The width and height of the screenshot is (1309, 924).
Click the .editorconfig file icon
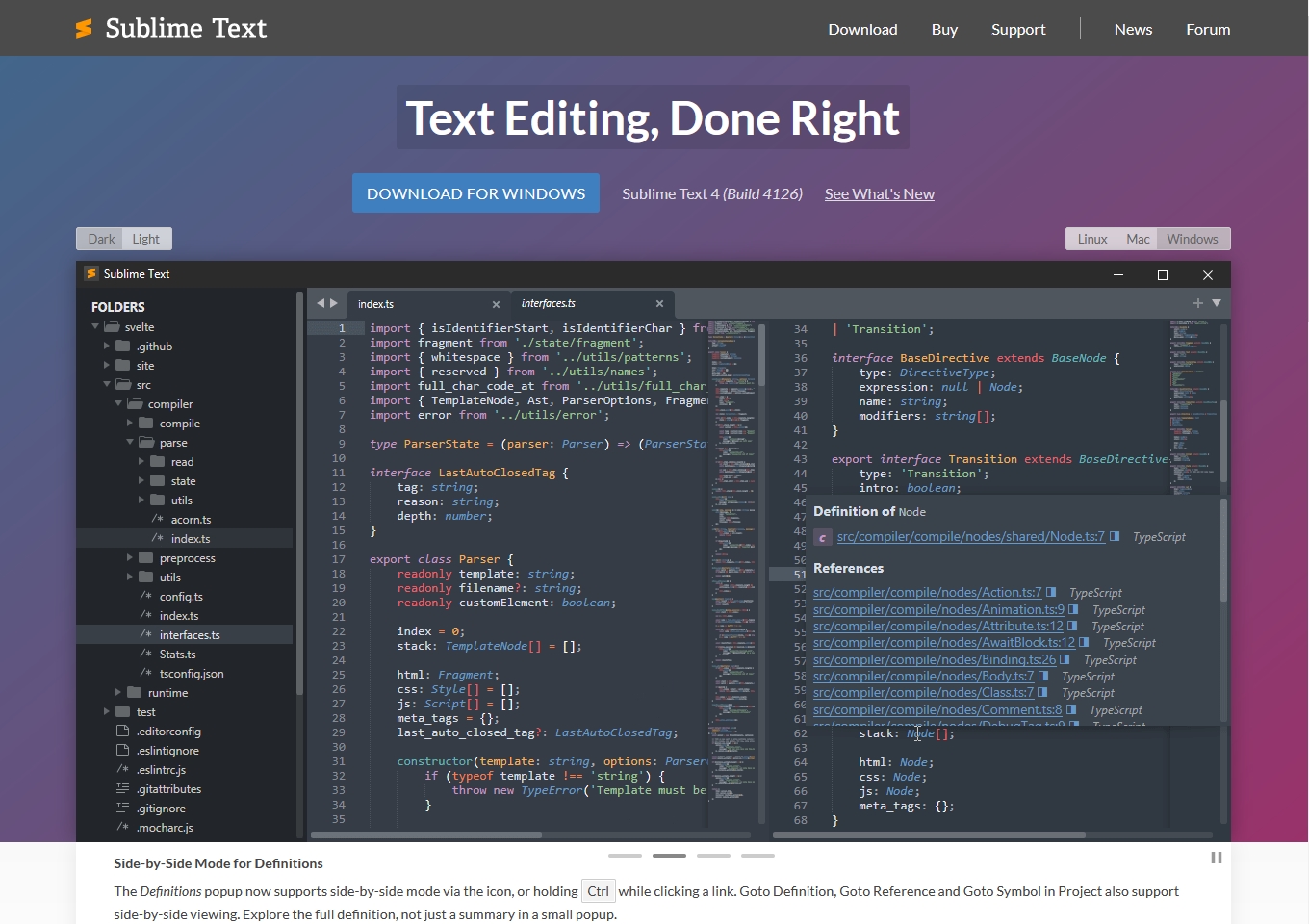(x=122, y=731)
